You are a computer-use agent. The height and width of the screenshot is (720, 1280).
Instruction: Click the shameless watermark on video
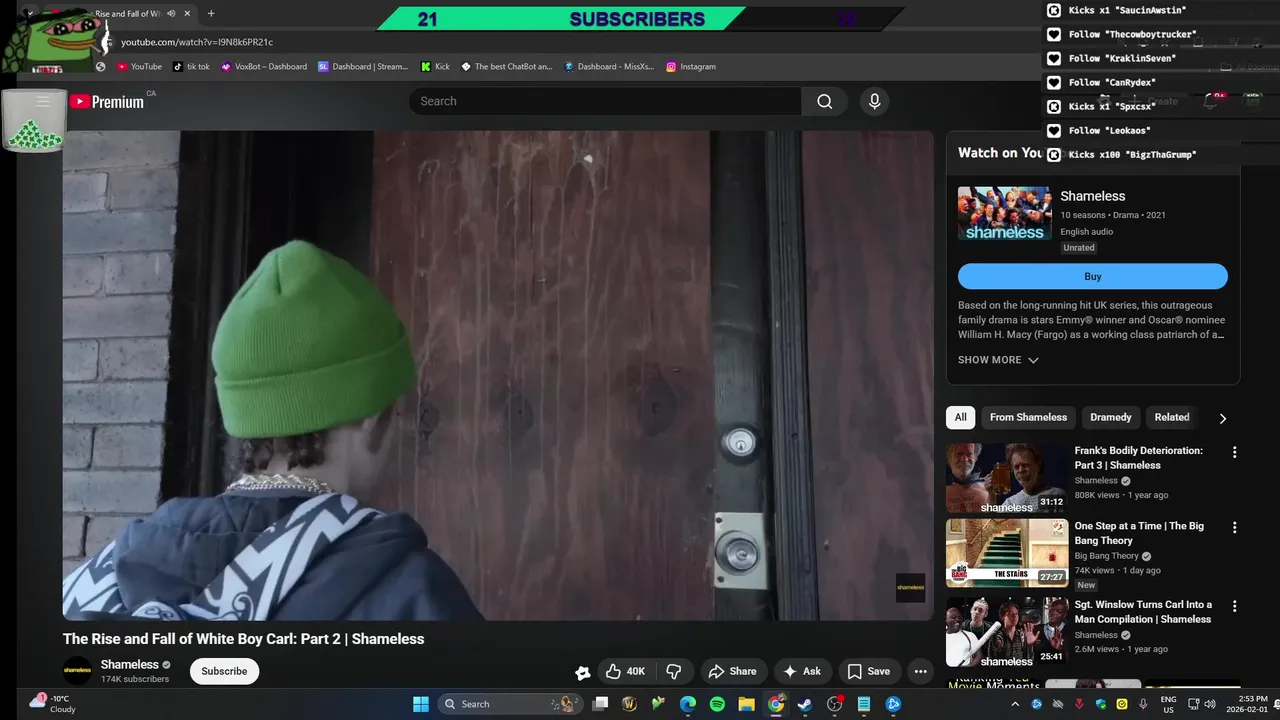[x=910, y=587]
